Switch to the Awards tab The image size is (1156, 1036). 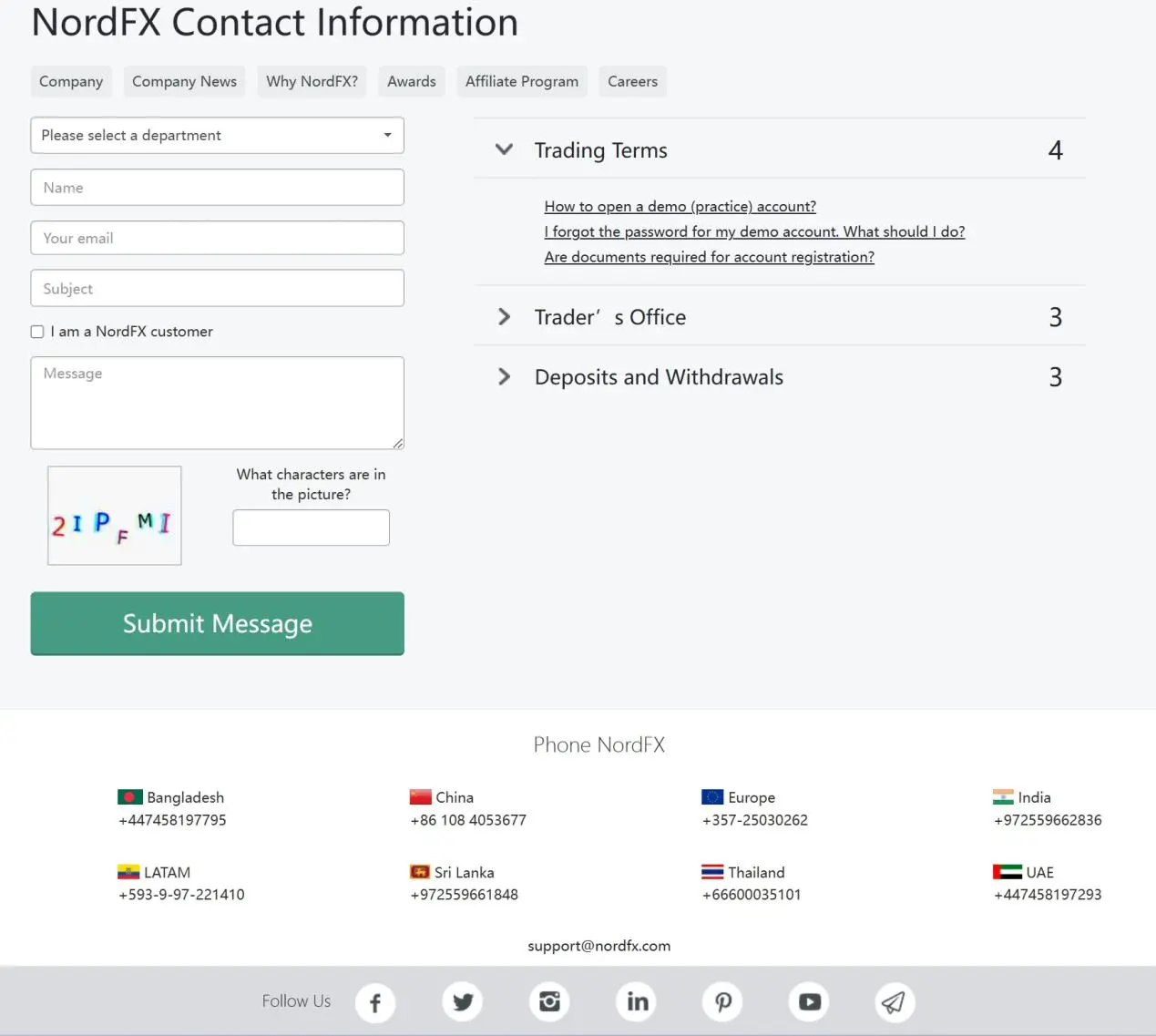point(412,81)
